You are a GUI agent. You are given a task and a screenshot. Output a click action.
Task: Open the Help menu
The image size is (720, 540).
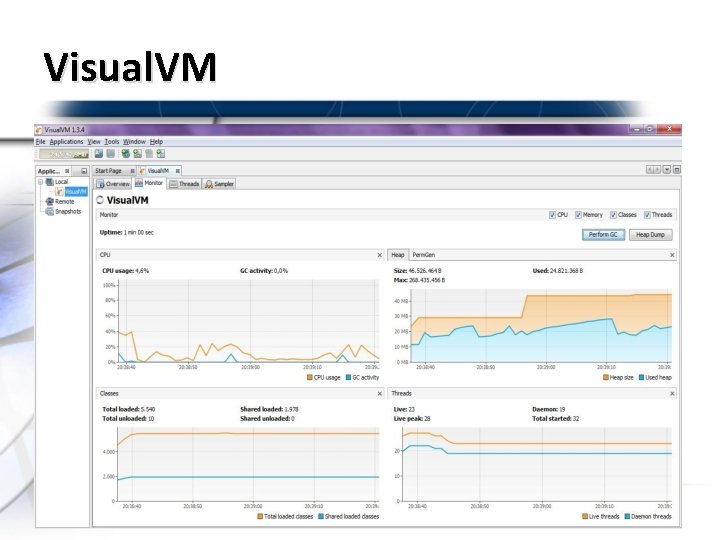point(156,141)
